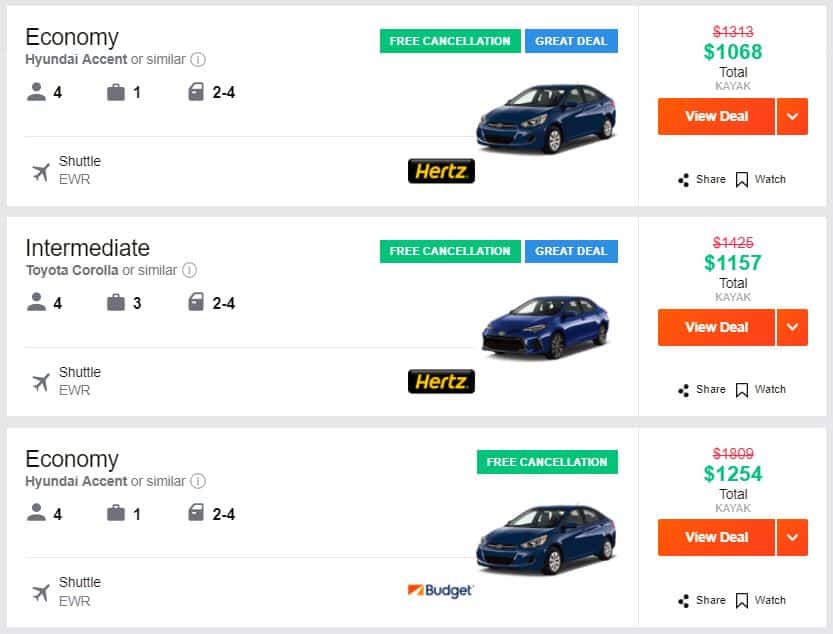This screenshot has width=833, height=634.
Task: Click View Deal for the $1254 Budget car
Action: (716, 537)
